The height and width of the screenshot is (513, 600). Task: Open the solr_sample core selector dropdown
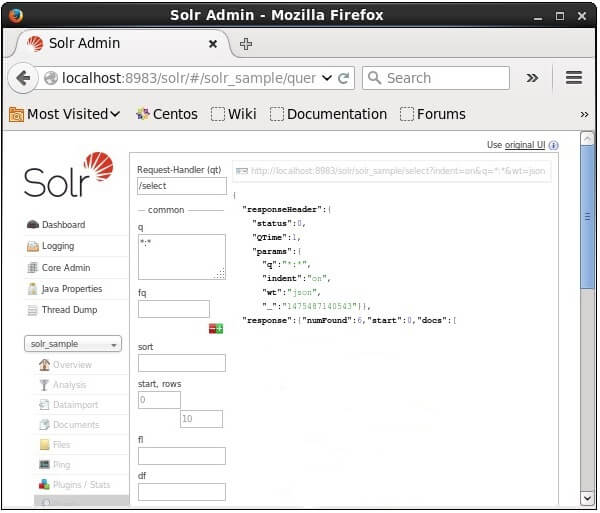[x=73, y=344]
